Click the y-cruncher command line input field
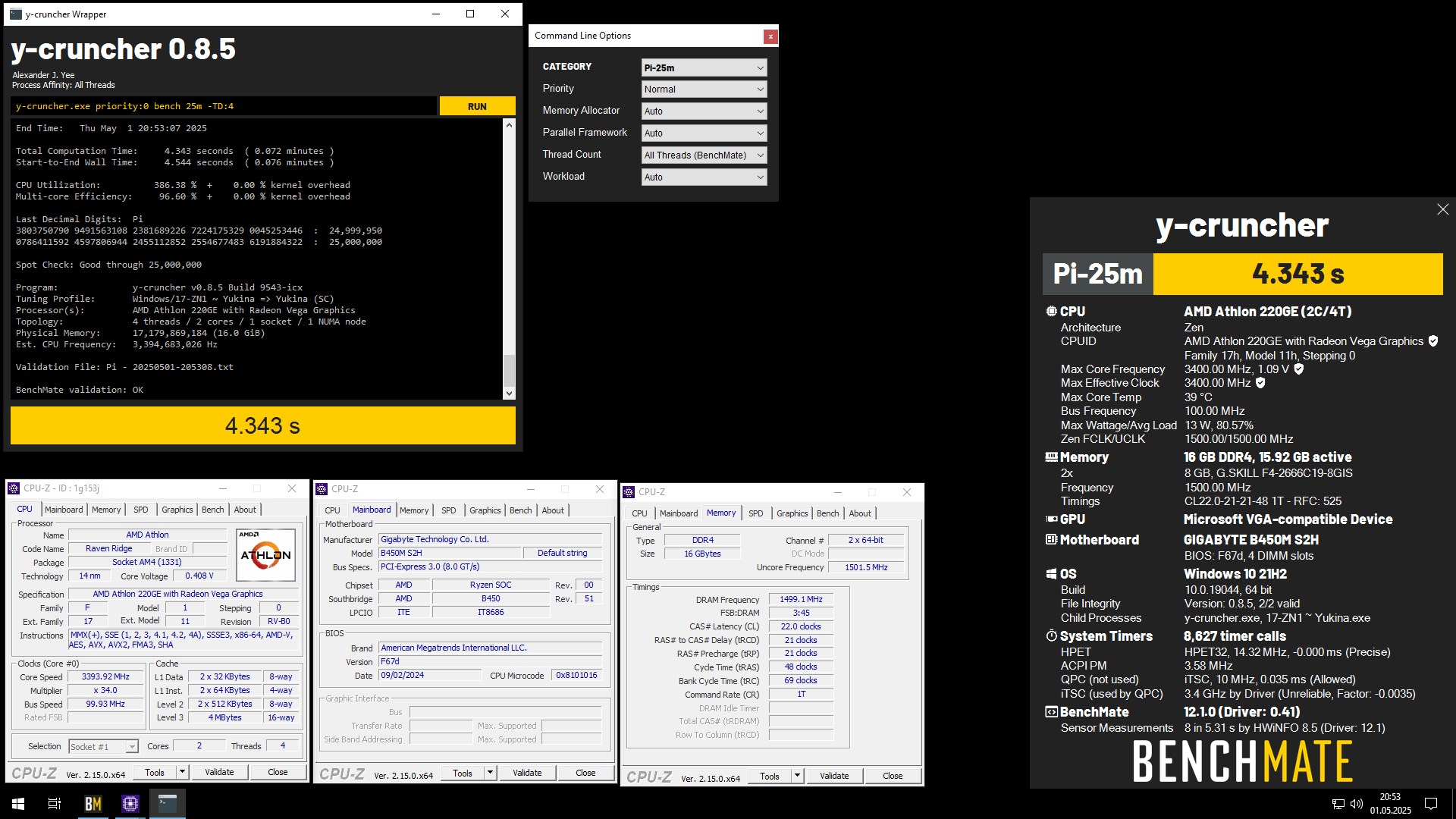 tap(224, 106)
